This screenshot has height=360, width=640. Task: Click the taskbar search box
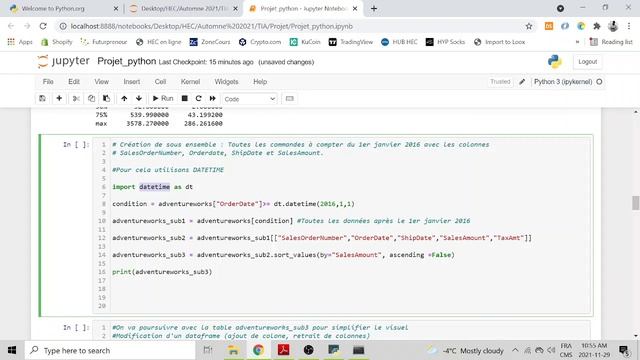click(110, 350)
